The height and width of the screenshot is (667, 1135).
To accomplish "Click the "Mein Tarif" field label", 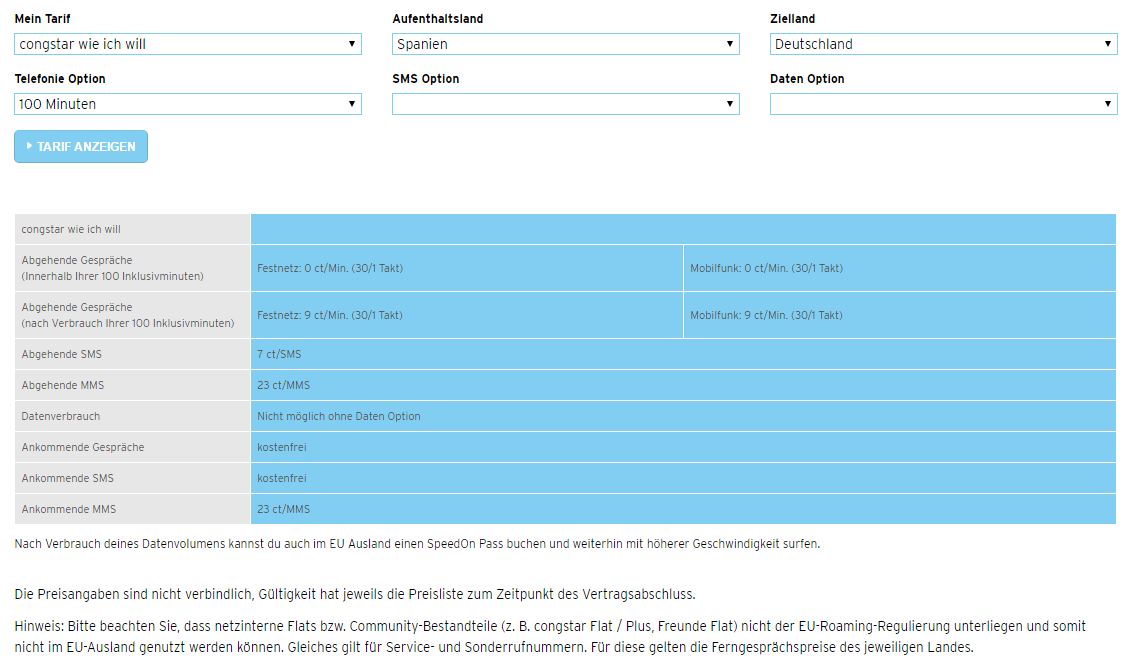I will [43, 19].
